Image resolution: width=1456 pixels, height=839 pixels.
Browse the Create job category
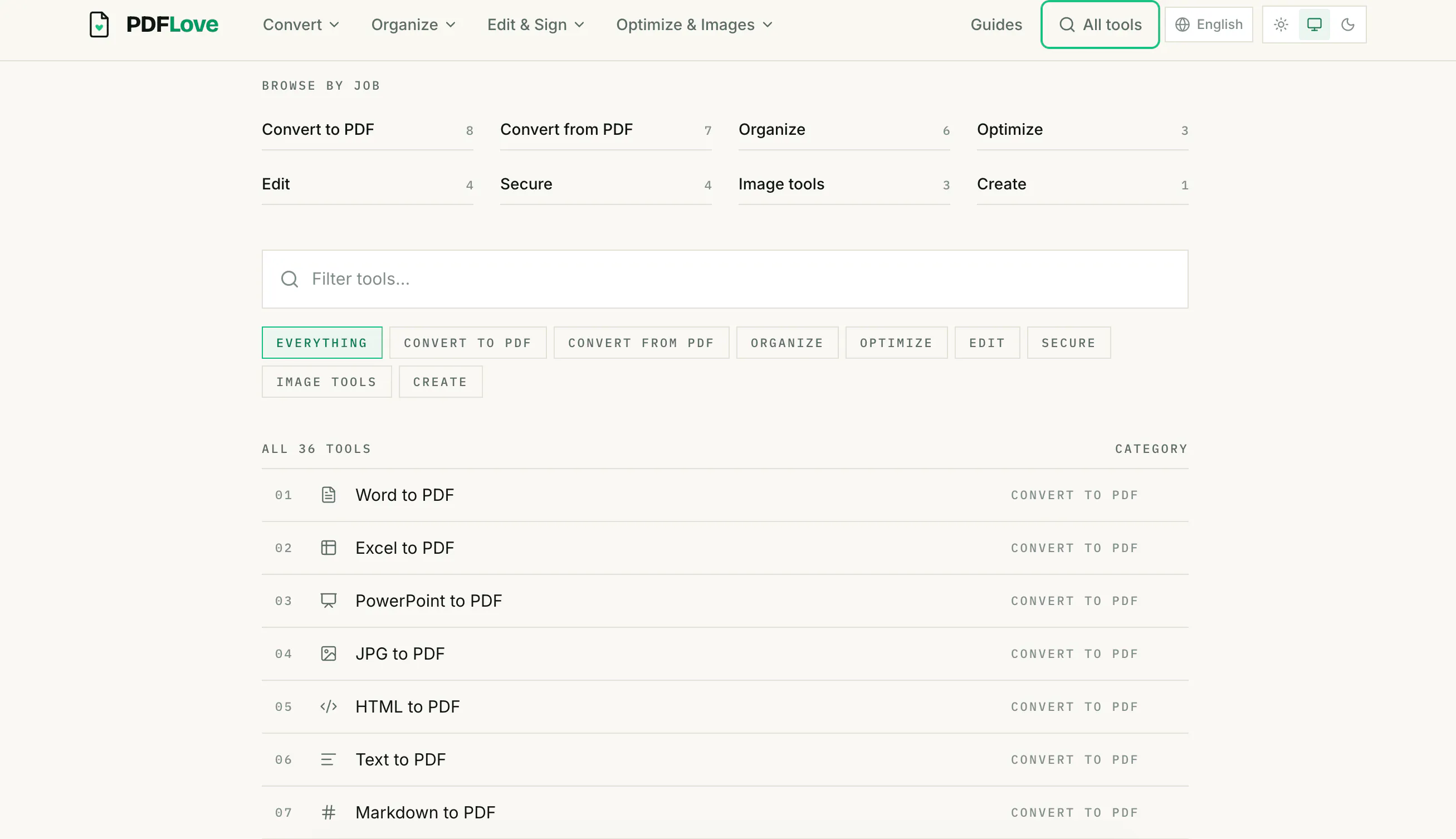tap(1082, 185)
